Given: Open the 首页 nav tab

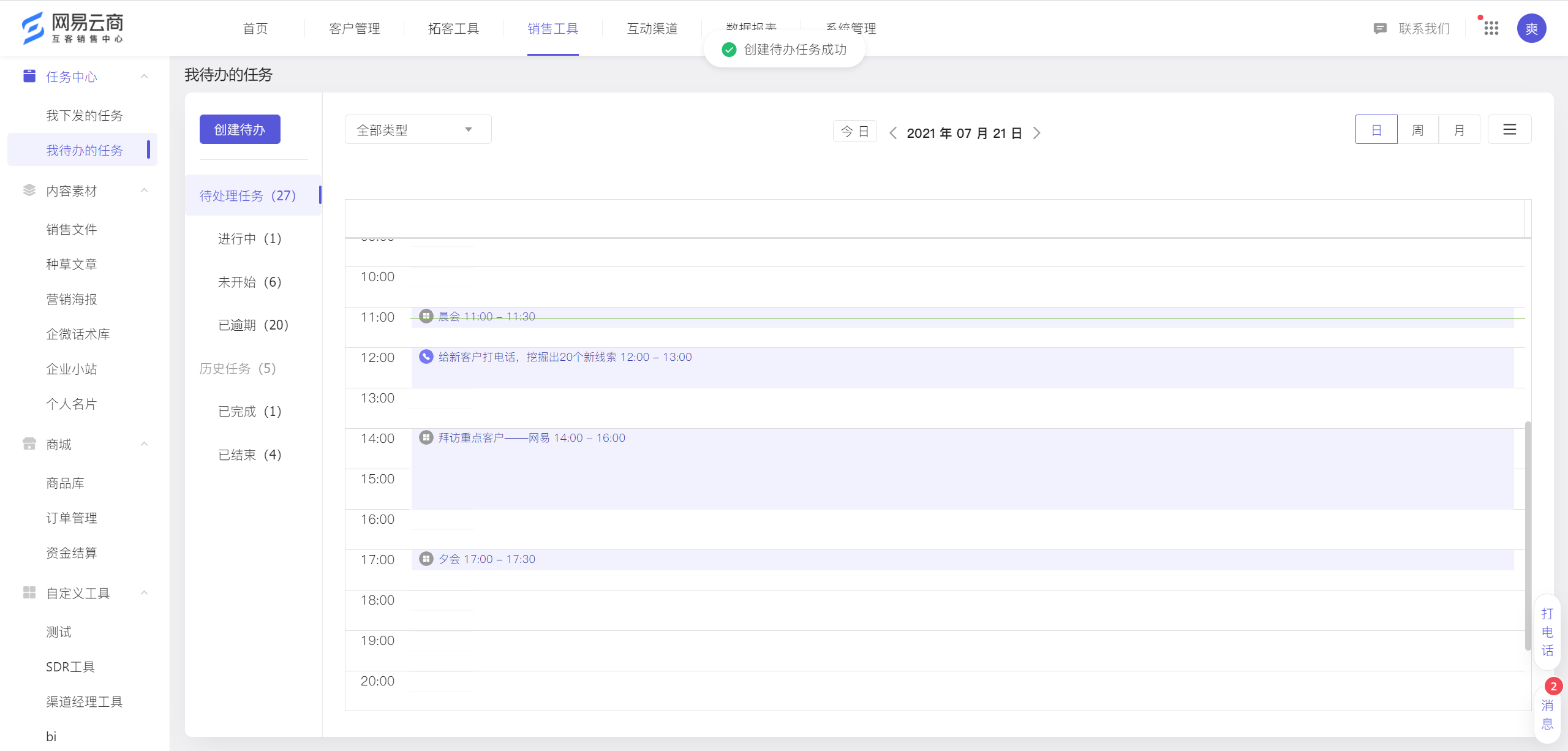Looking at the screenshot, I should pos(255,28).
